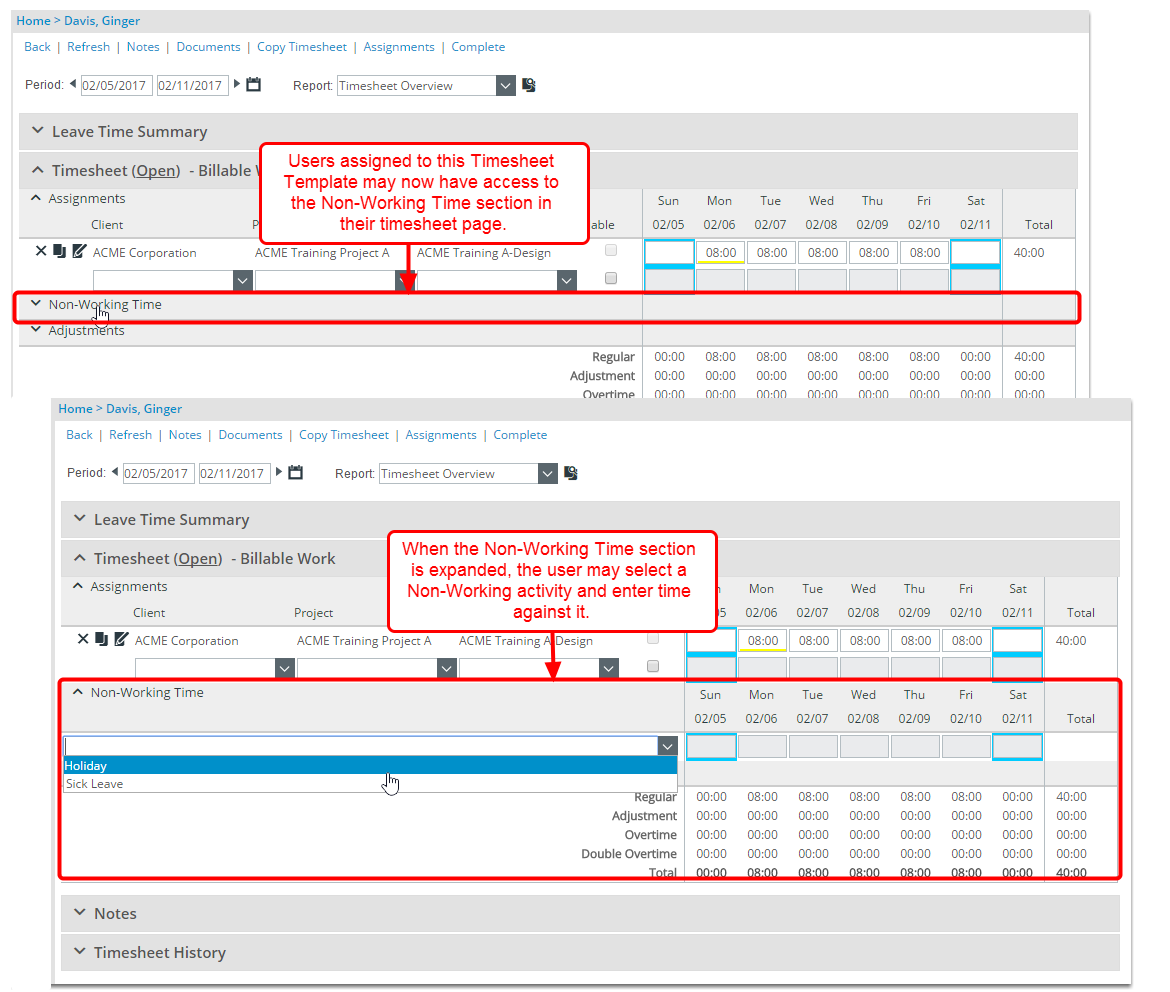This screenshot has height=992, width=1170.
Task: Toggle billable checkbox in the upper ACME Corporation row
Action: tap(611, 250)
